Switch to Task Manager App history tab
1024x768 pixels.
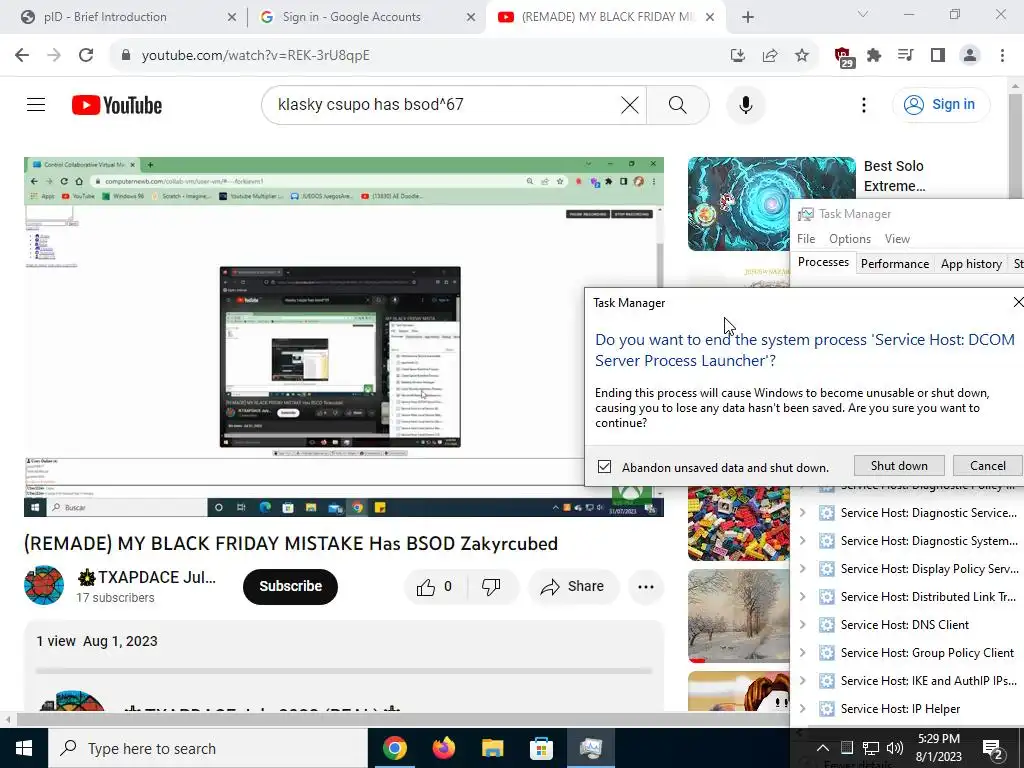point(971,264)
